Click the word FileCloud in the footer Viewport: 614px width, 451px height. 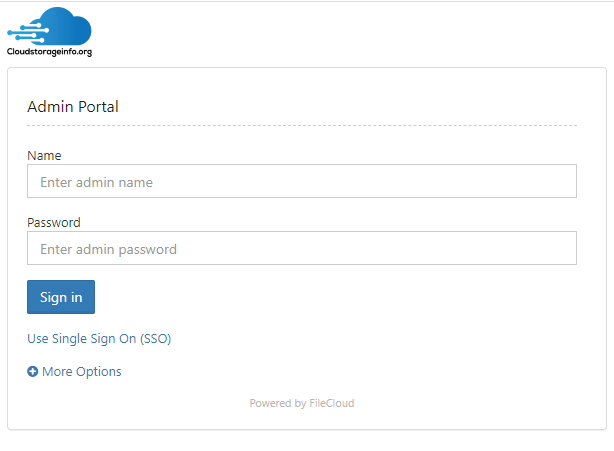point(332,403)
